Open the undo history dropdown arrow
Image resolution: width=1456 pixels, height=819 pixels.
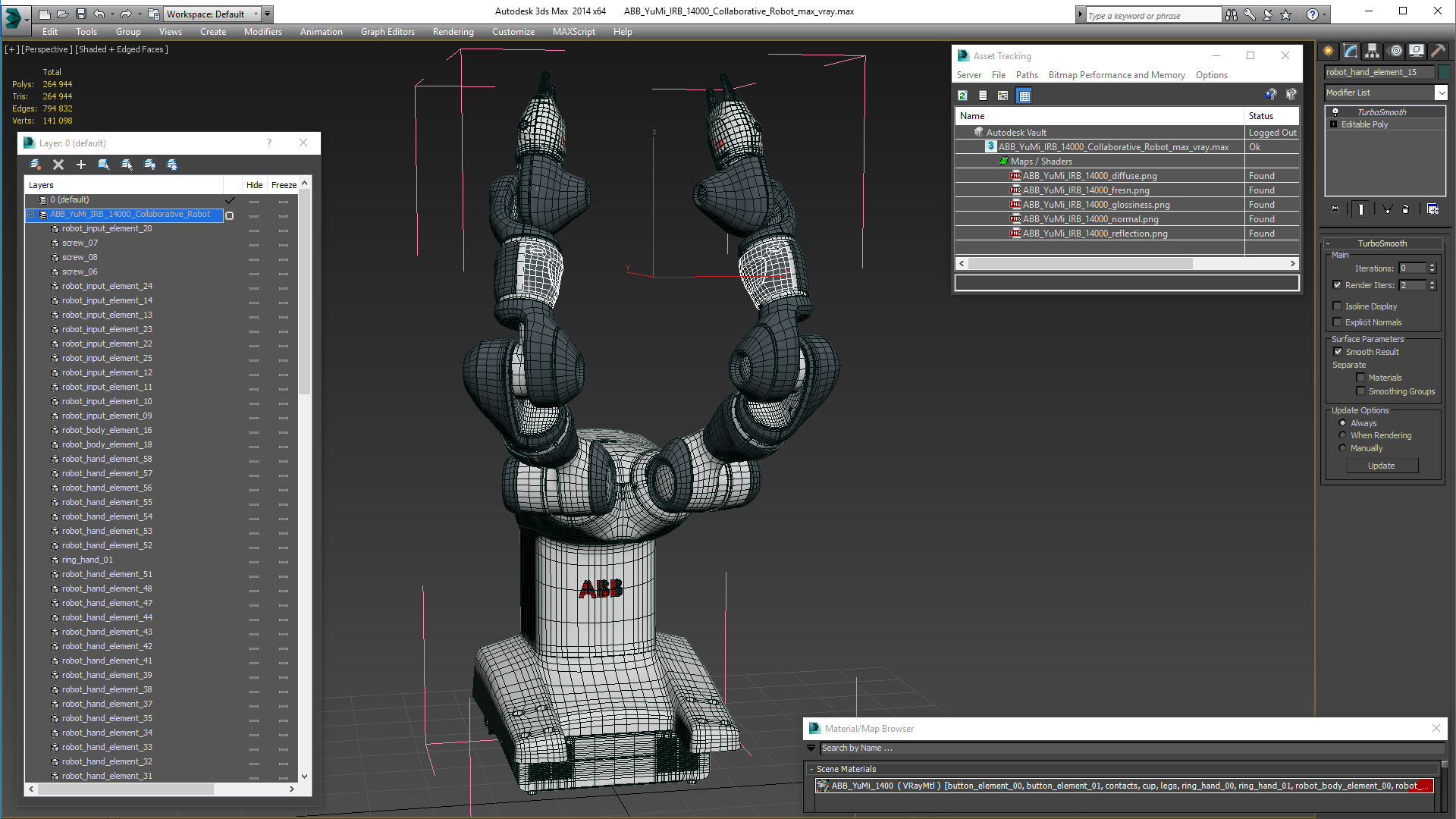(111, 14)
